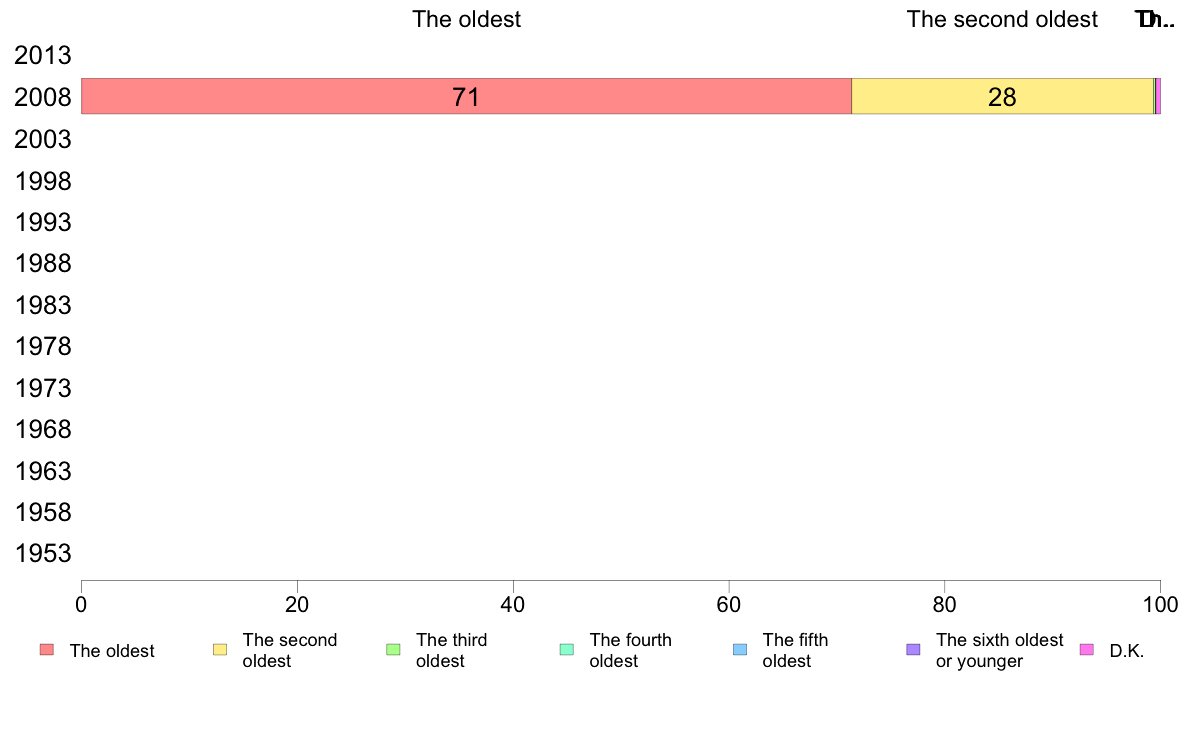This screenshot has height=736, width=1188.
Task: Click the D.K. legend text label
Action: (1127, 651)
